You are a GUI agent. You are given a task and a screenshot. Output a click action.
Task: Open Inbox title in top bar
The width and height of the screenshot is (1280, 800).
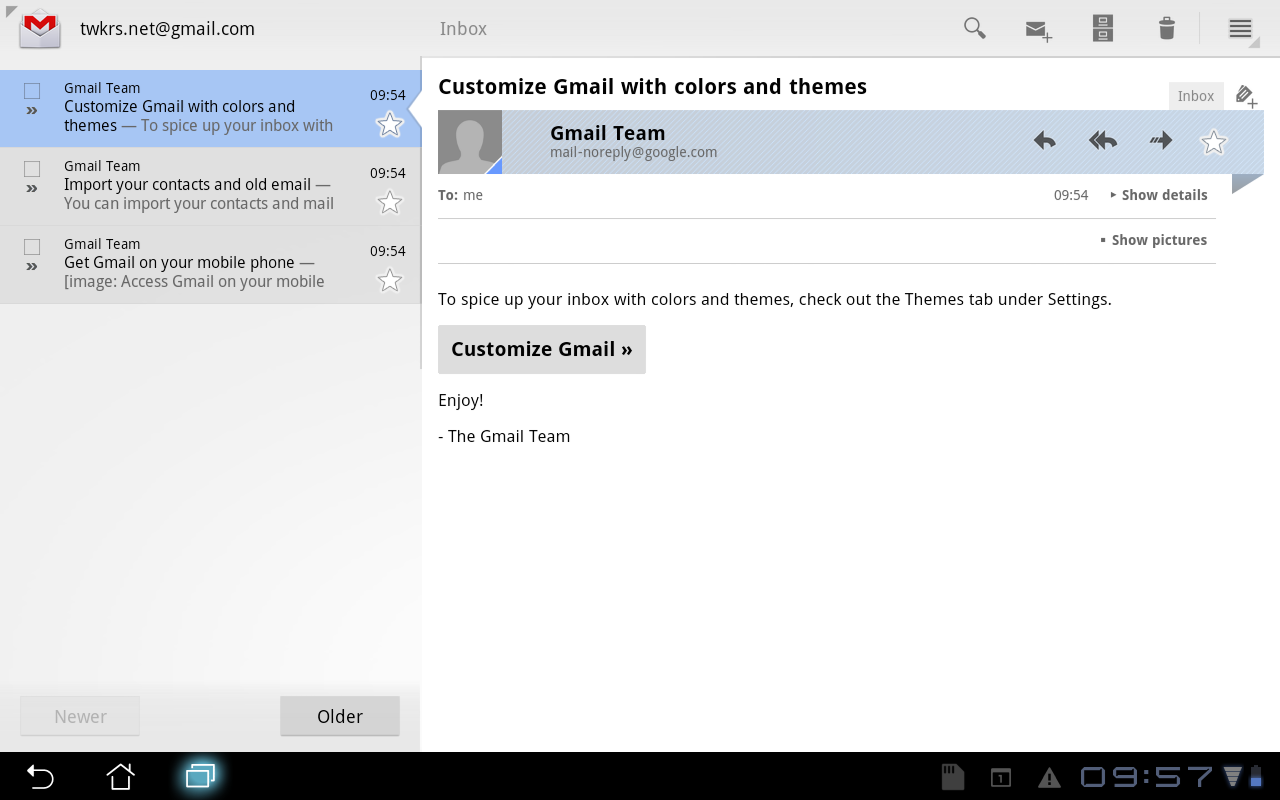click(463, 28)
